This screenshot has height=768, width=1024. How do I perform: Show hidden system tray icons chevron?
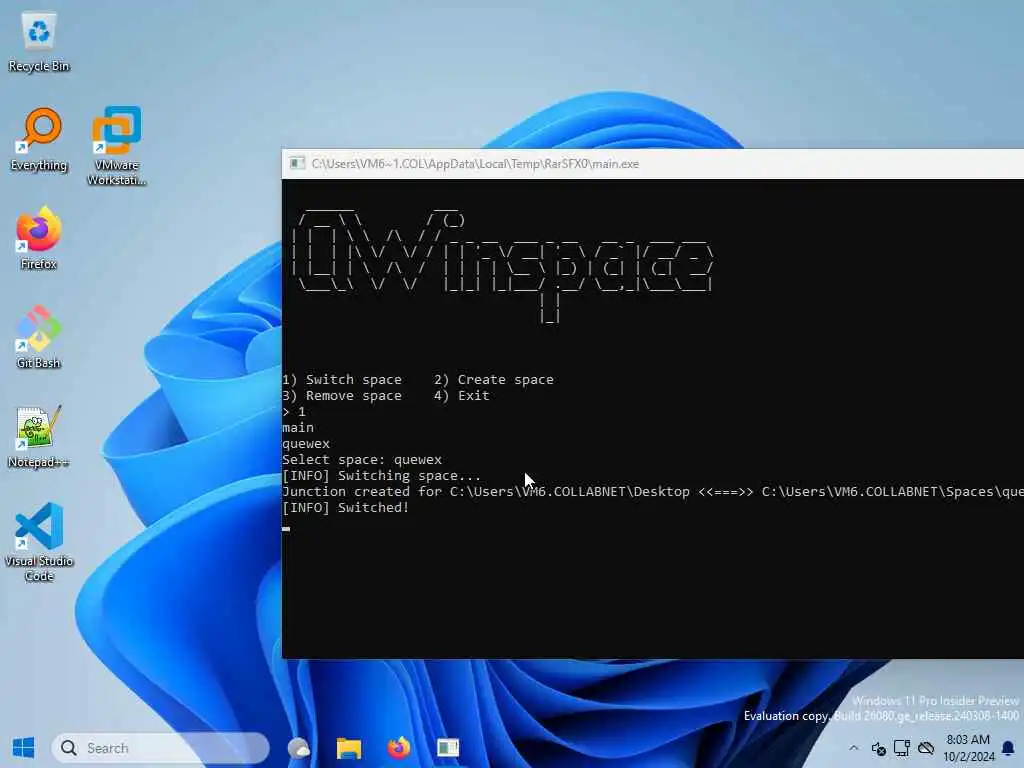click(x=854, y=748)
